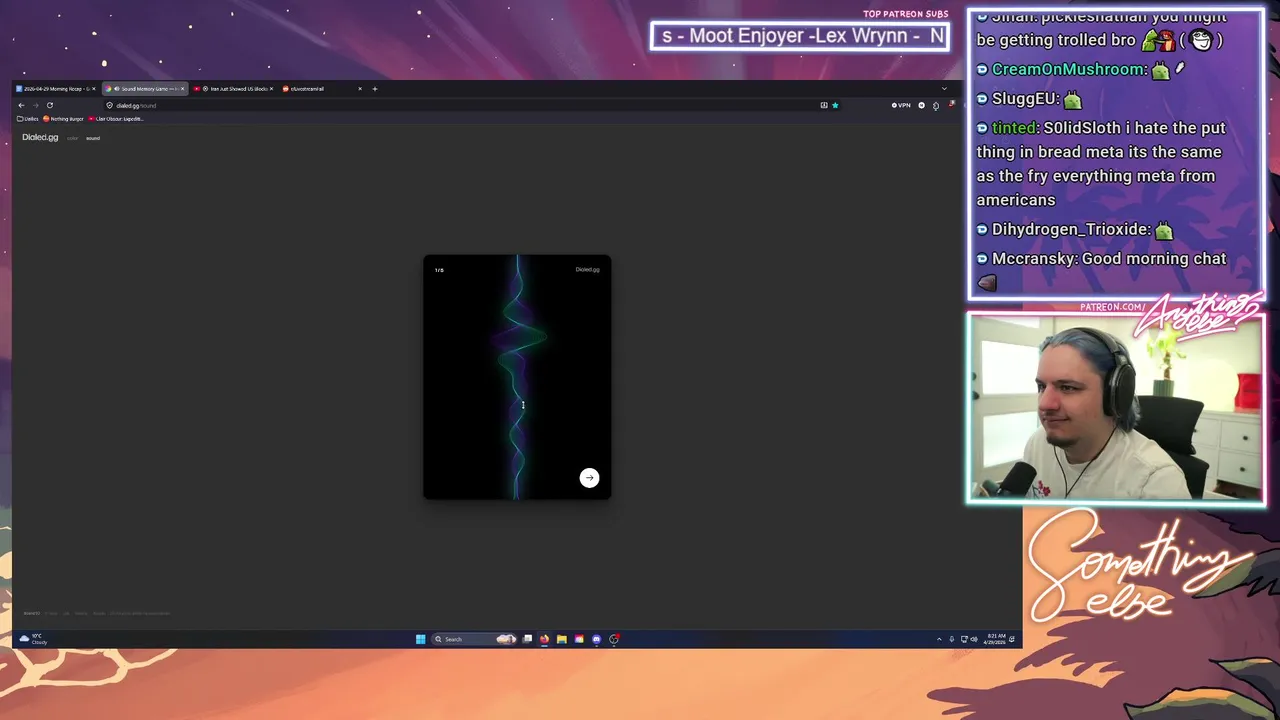Screen dimensions: 1280x720
Task: Go back in browser history
Action: [x=21, y=105]
